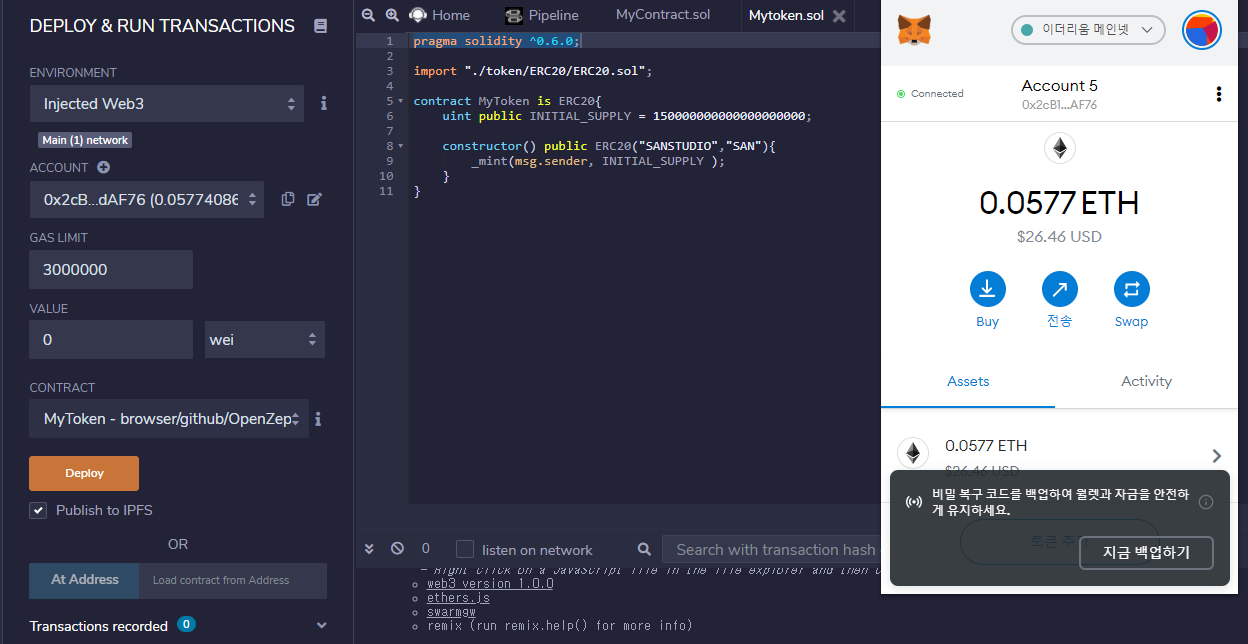Click the Value input field
The image size is (1248, 644).
(111, 339)
